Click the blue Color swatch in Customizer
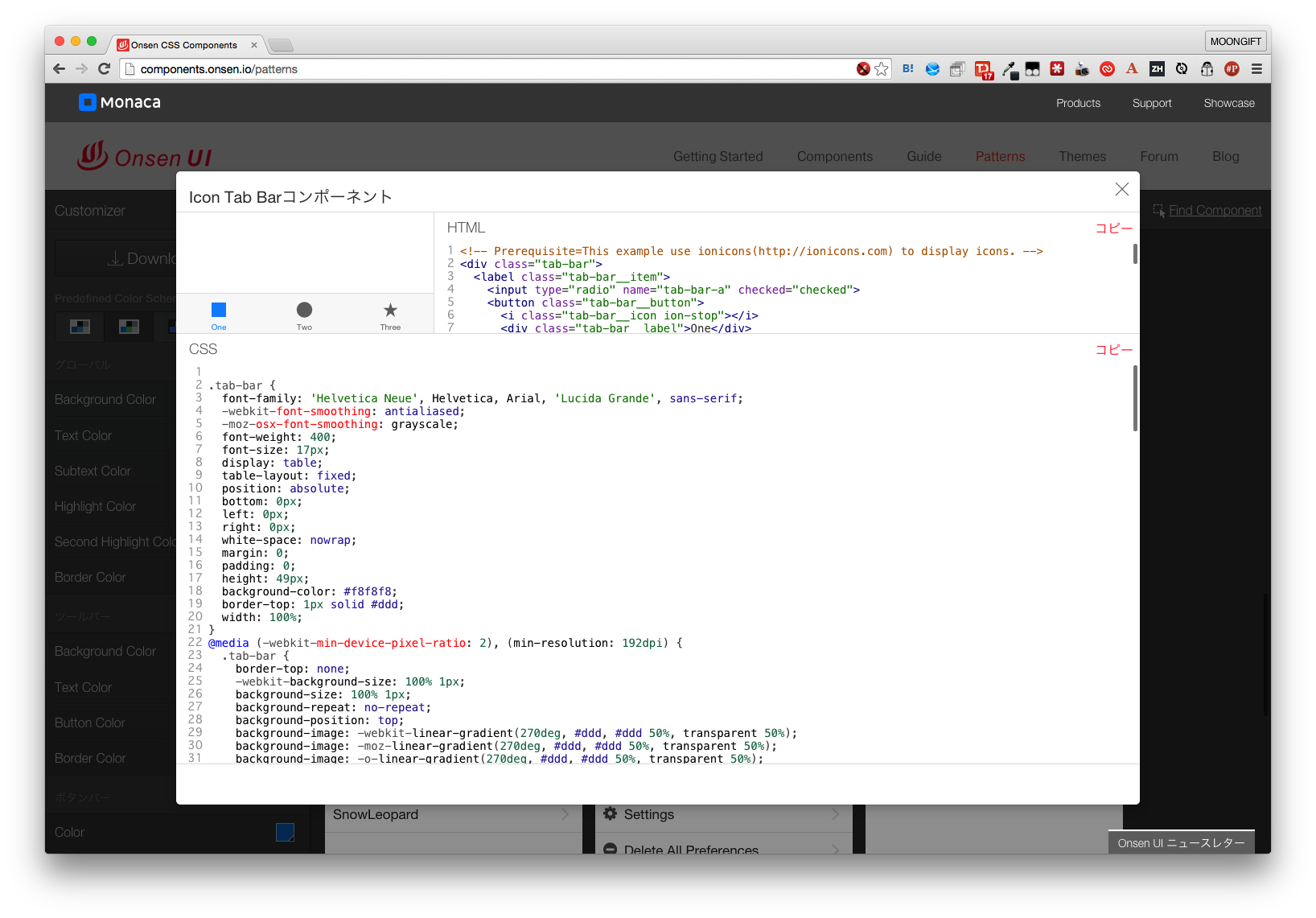 (x=285, y=832)
